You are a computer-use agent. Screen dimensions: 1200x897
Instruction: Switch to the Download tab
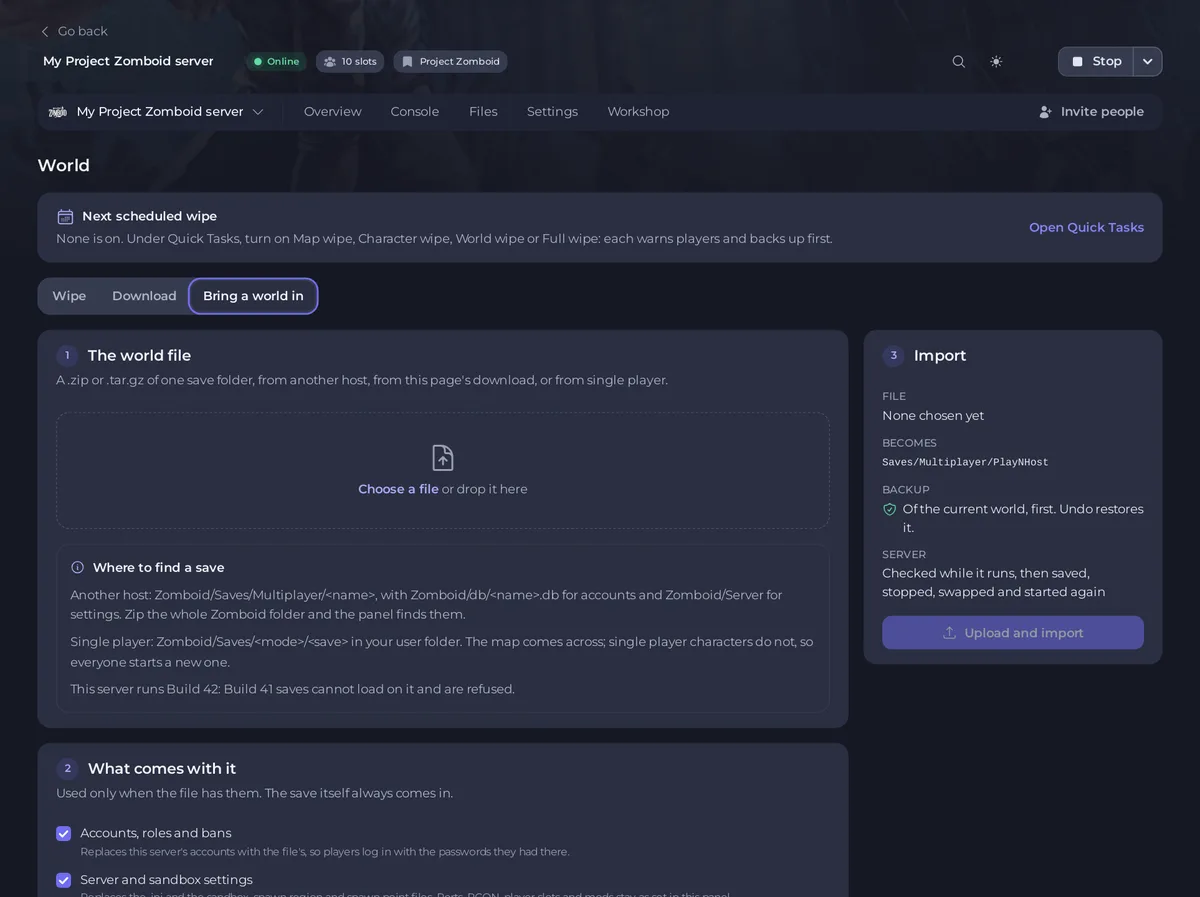pos(144,296)
